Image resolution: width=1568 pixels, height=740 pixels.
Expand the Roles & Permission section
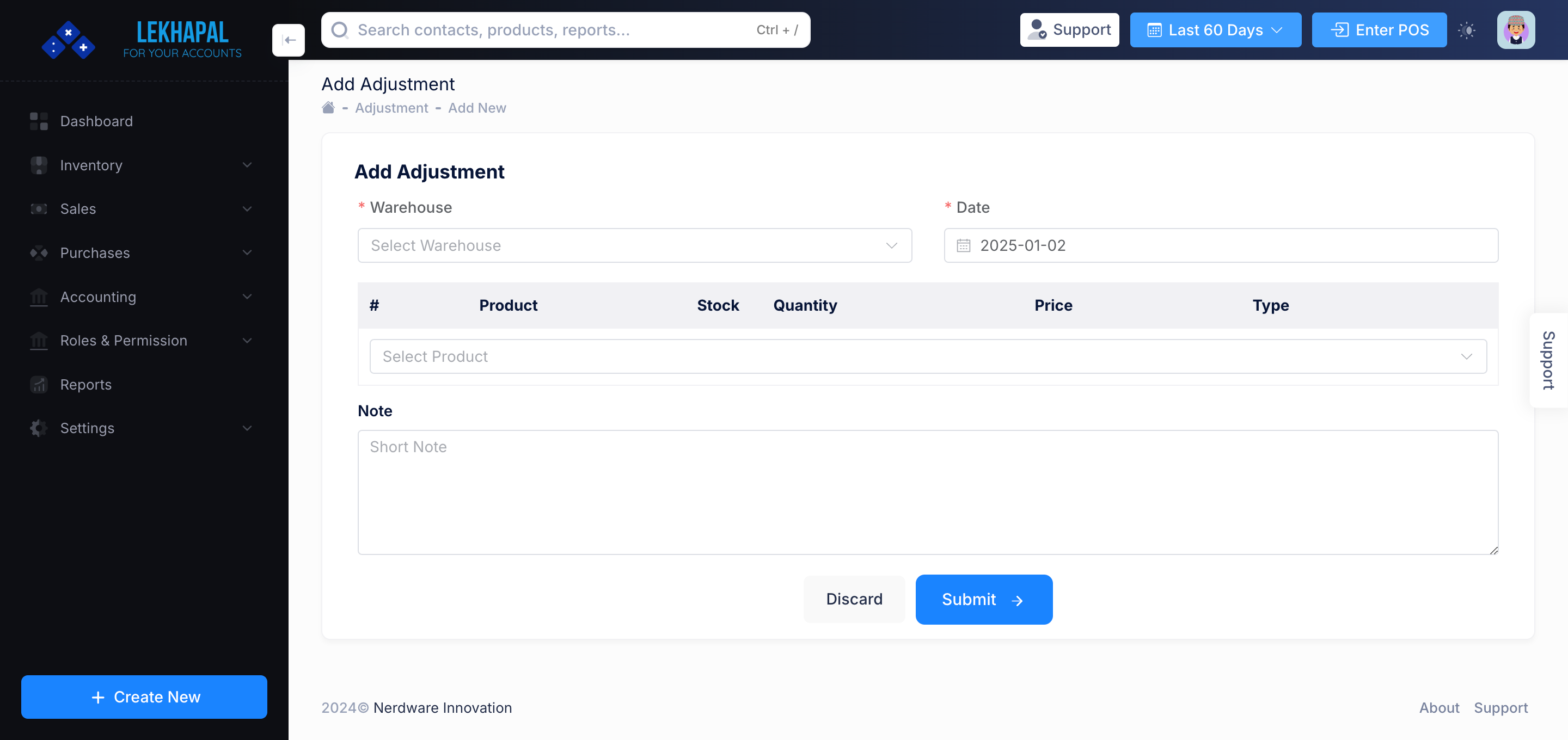[247, 340]
